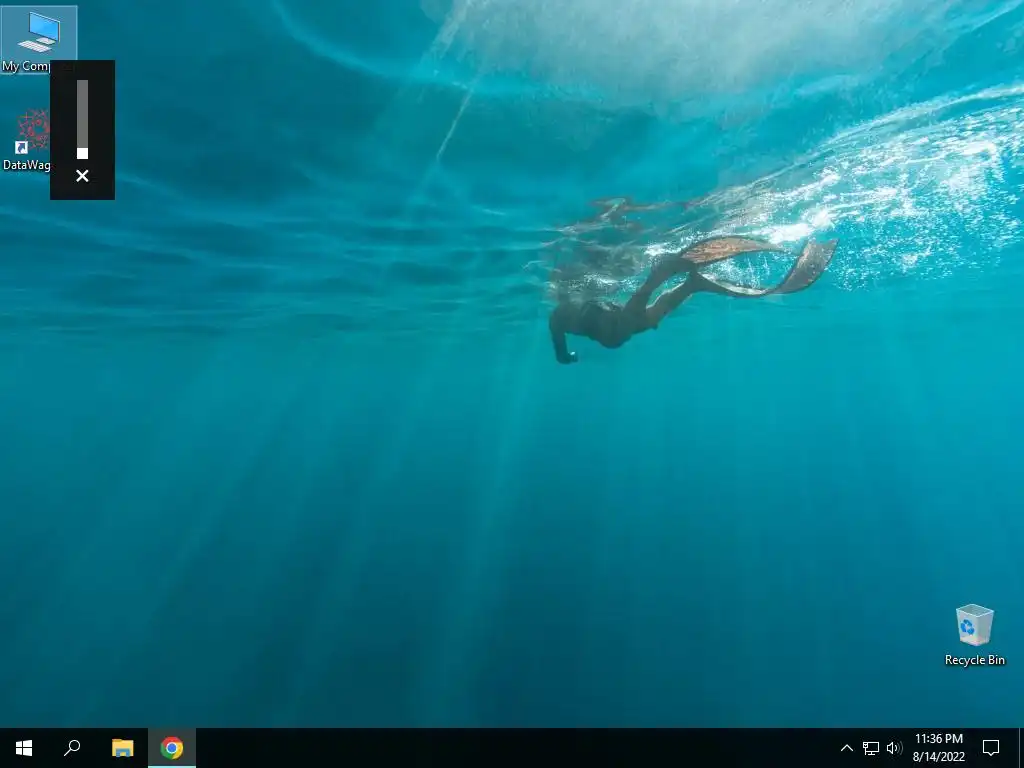Switch to Google Chrome on taskbar
The height and width of the screenshot is (768, 1024).
[x=172, y=748]
